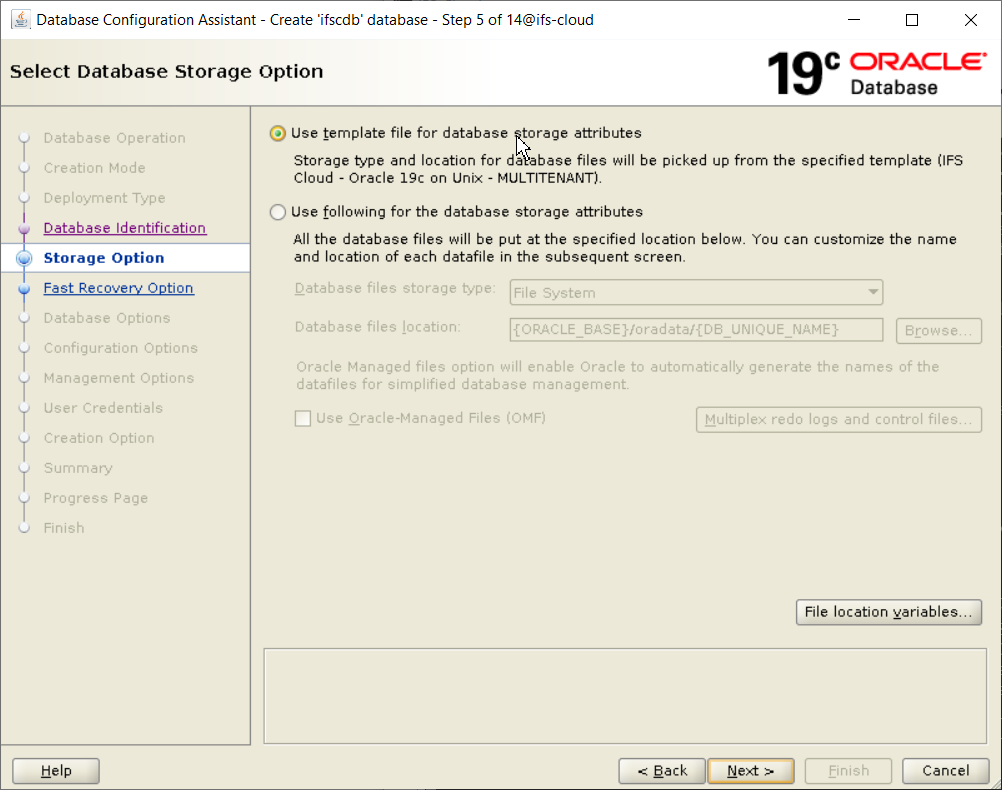Close the Database Configuration Assistant window
This screenshot has width=1002, height=790.
[x=971, y=20]
